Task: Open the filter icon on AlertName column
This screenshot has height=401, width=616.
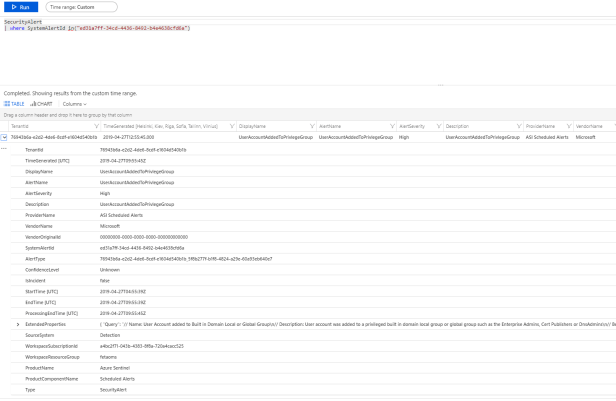Action: (x=392, y=126)
